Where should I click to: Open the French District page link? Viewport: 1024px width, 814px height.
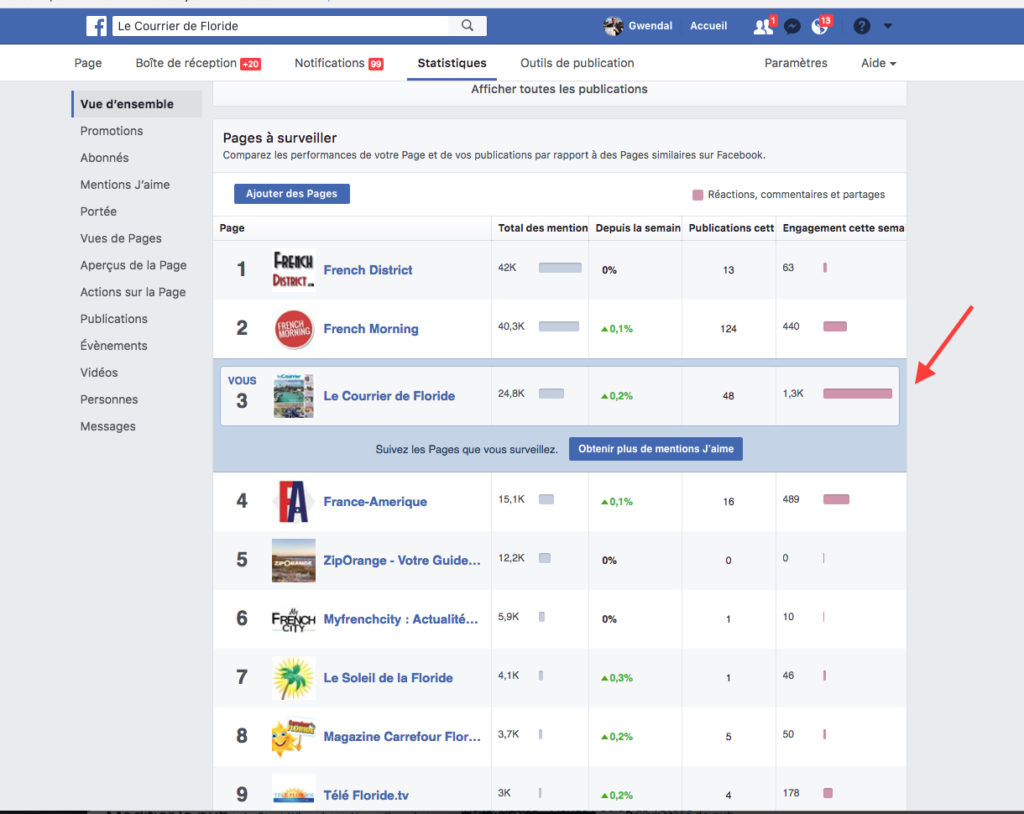coord(368,270)
